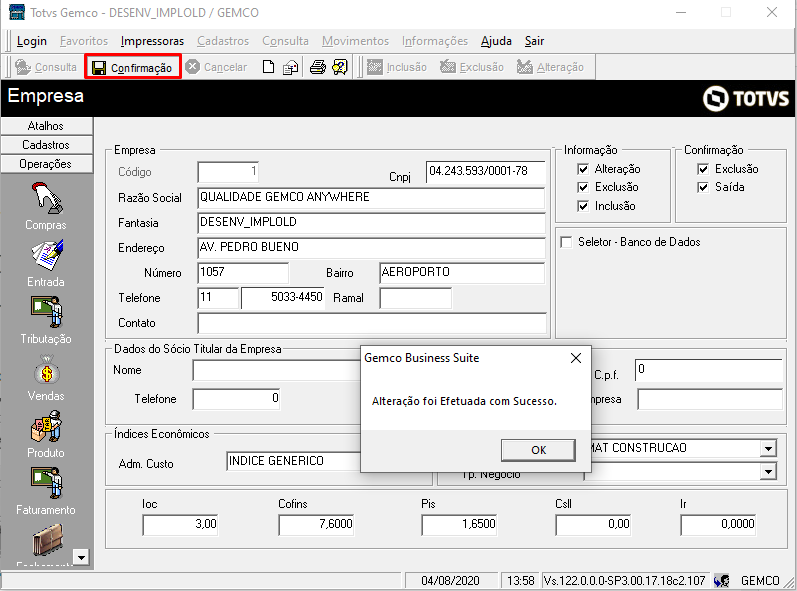Click the Csll value field
This screenshot has height=591, width=797.
(x=593, y=524)
